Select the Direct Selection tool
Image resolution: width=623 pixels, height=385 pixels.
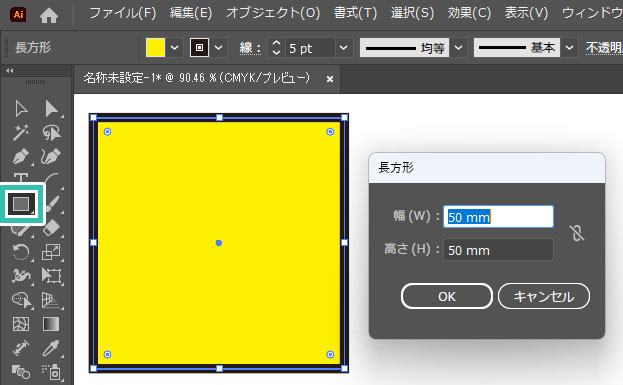click(52, 109)
